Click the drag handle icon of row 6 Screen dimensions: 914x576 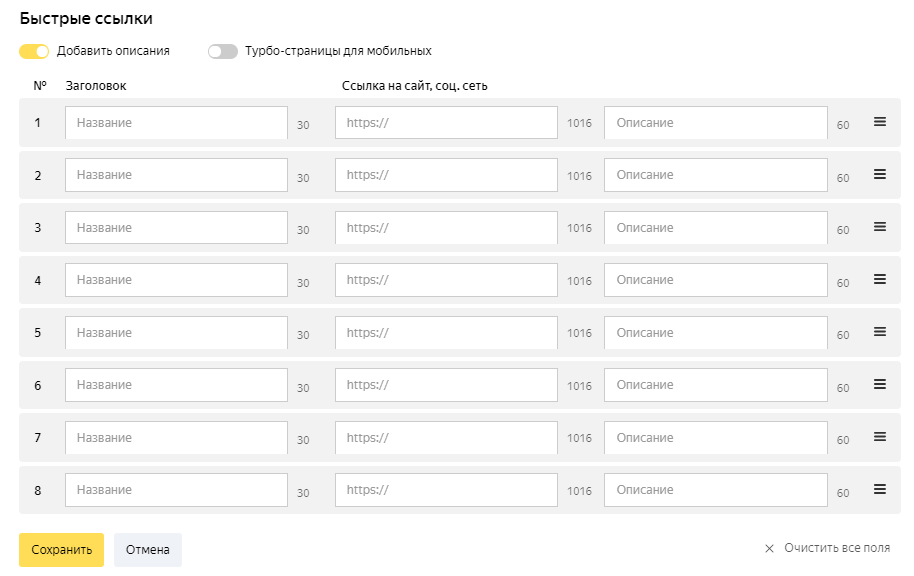click(880, 384)
